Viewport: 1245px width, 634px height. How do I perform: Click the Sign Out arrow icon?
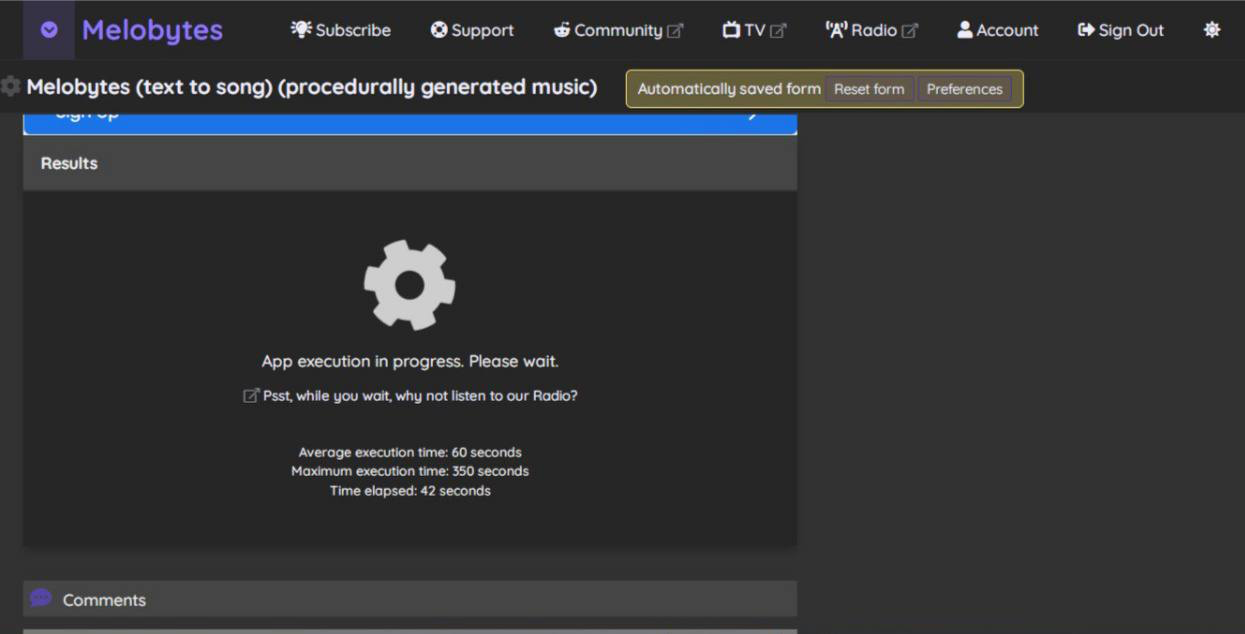(1086, 30)
